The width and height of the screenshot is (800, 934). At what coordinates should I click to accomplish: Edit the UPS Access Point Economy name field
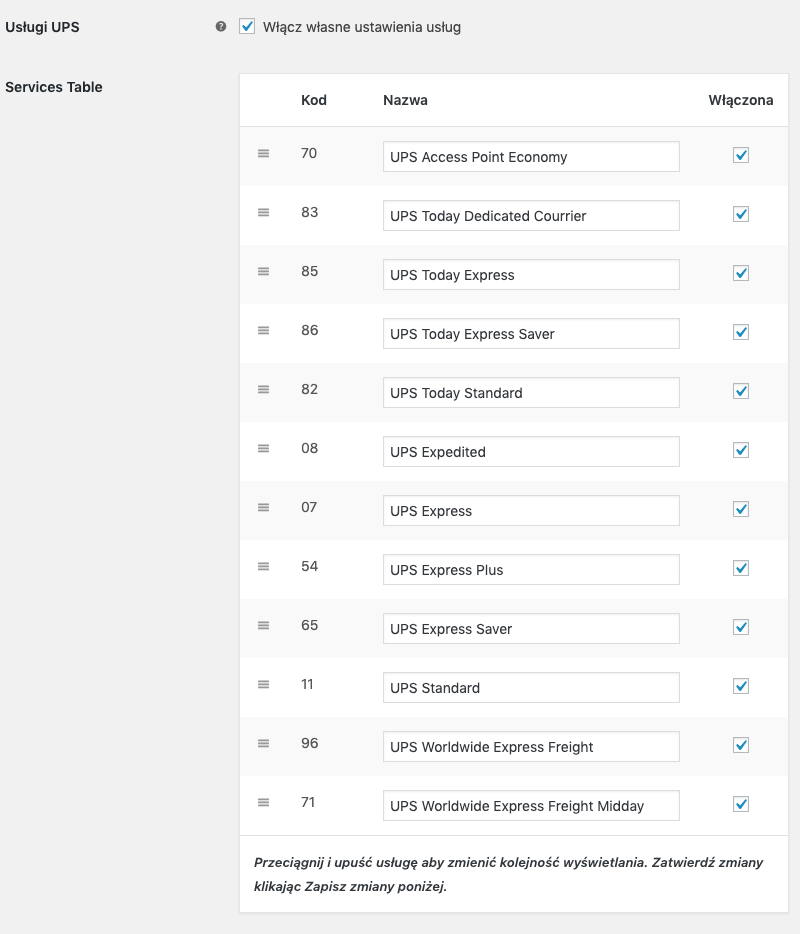click(x=531, y=157)
